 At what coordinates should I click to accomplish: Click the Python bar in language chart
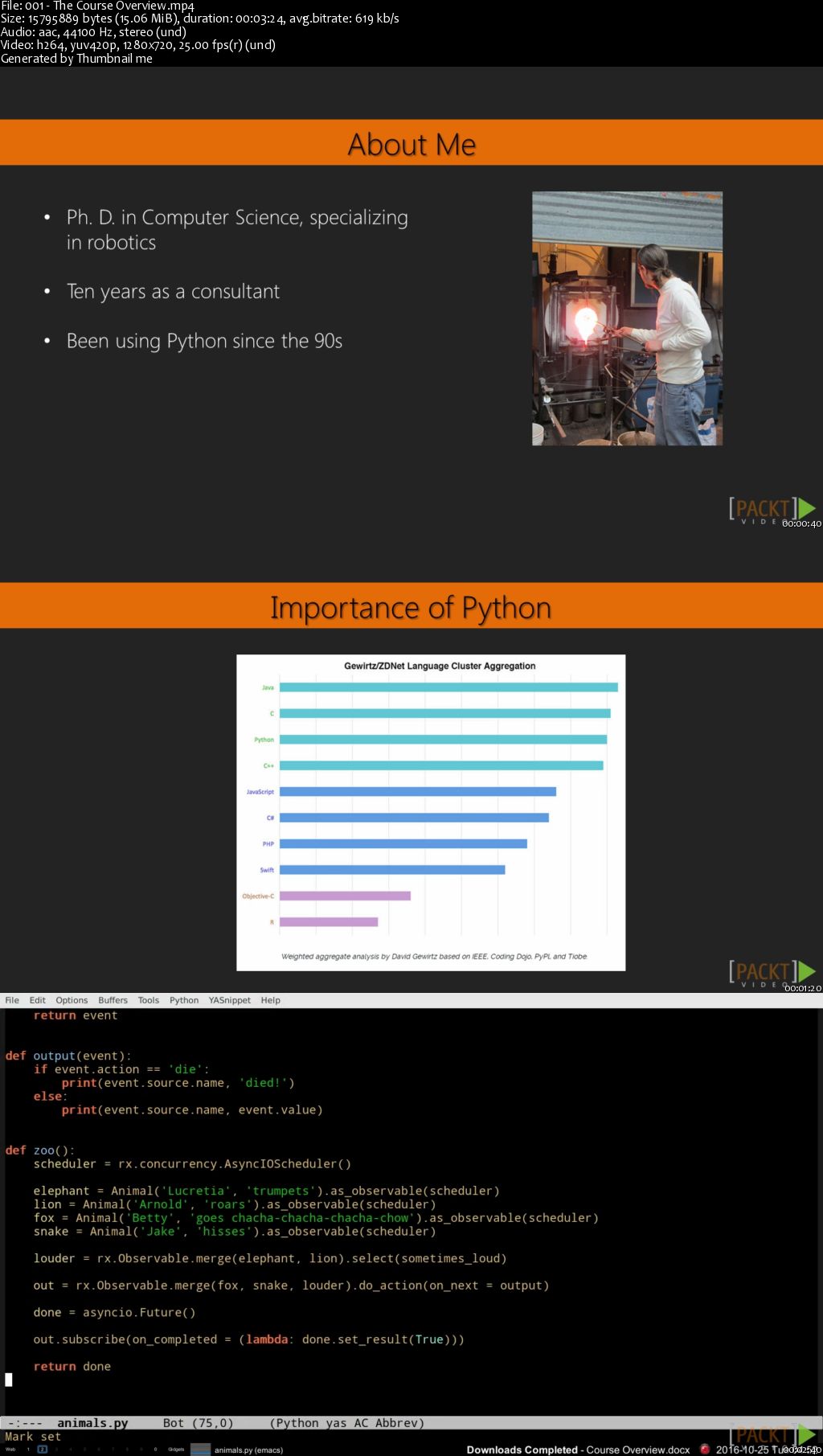tap(443, 740)
